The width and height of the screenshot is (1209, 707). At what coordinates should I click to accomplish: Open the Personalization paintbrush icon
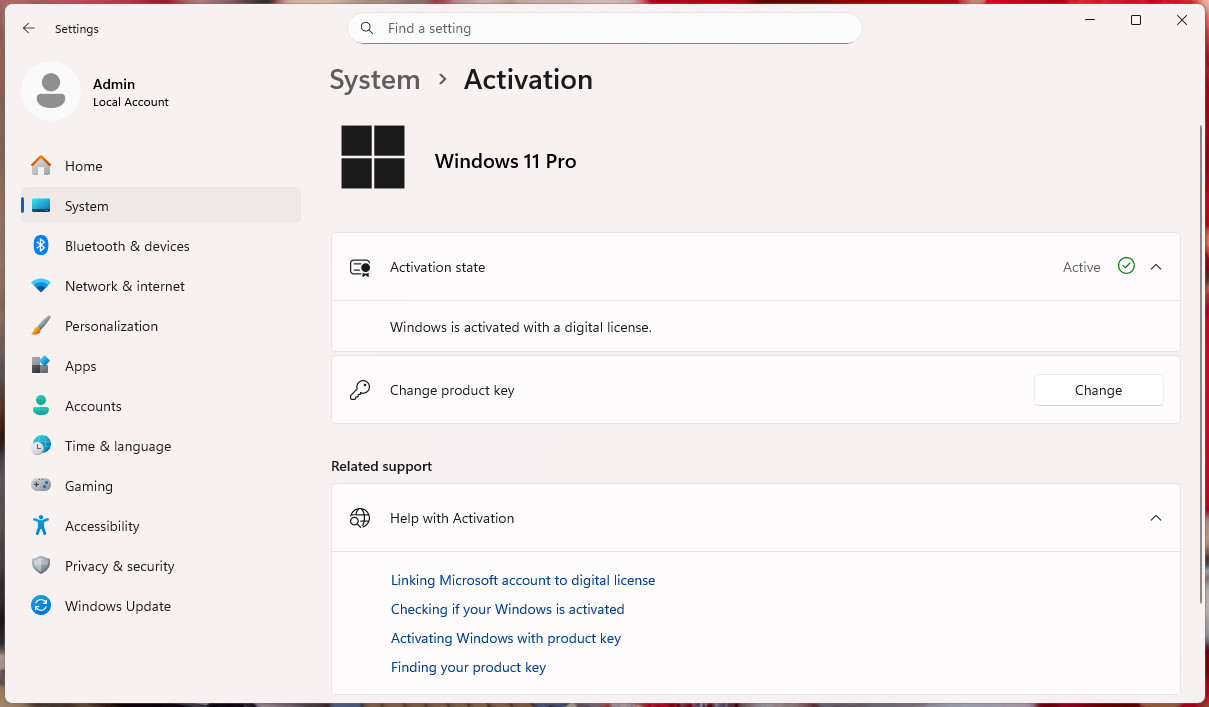(41, 326)
